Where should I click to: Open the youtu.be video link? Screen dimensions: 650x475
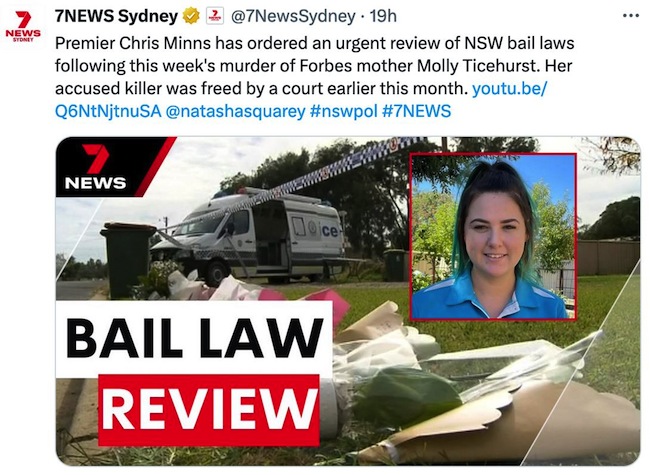[510, 88]
